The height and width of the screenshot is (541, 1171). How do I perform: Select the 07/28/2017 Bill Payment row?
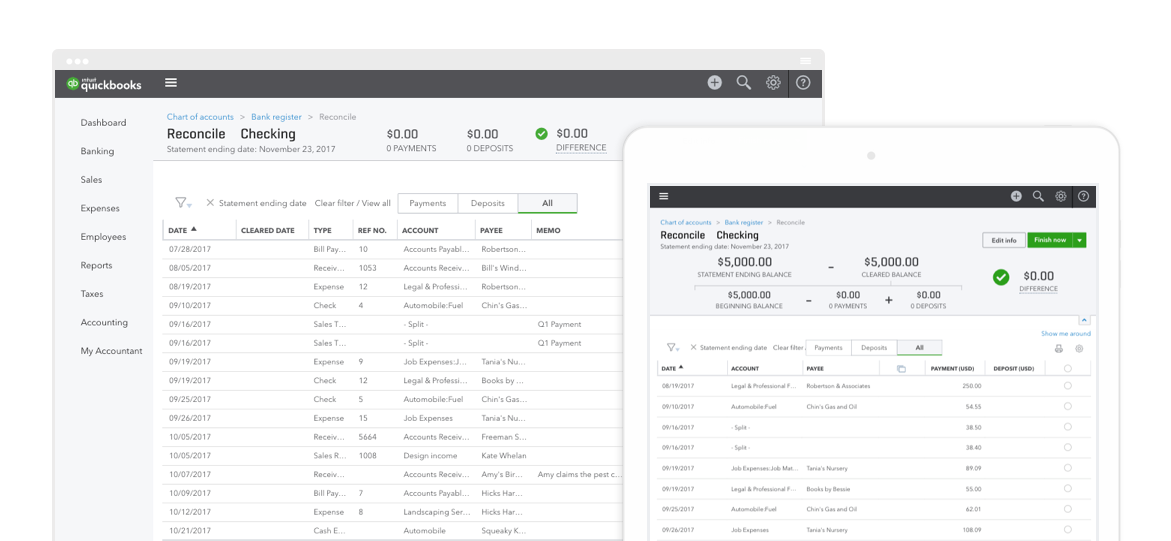(393, 249)
